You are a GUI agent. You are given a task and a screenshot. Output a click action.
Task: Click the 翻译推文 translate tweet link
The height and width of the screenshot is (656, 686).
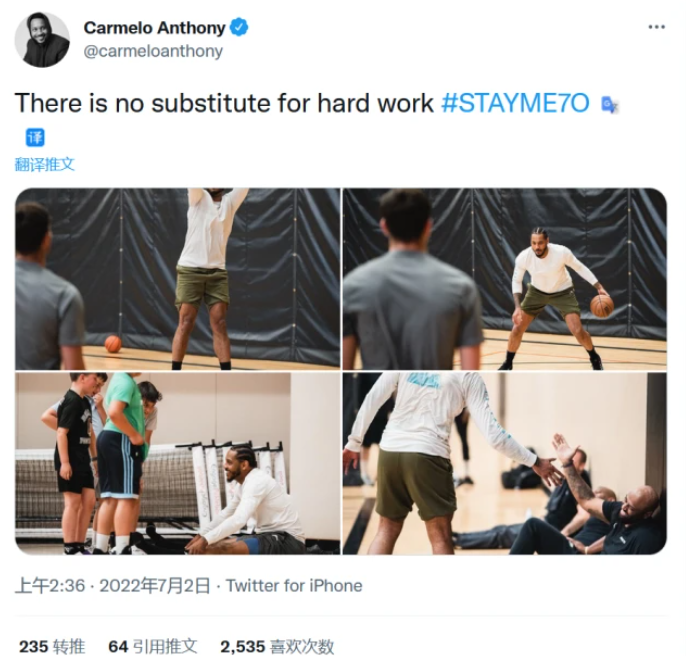click(45, 165)
